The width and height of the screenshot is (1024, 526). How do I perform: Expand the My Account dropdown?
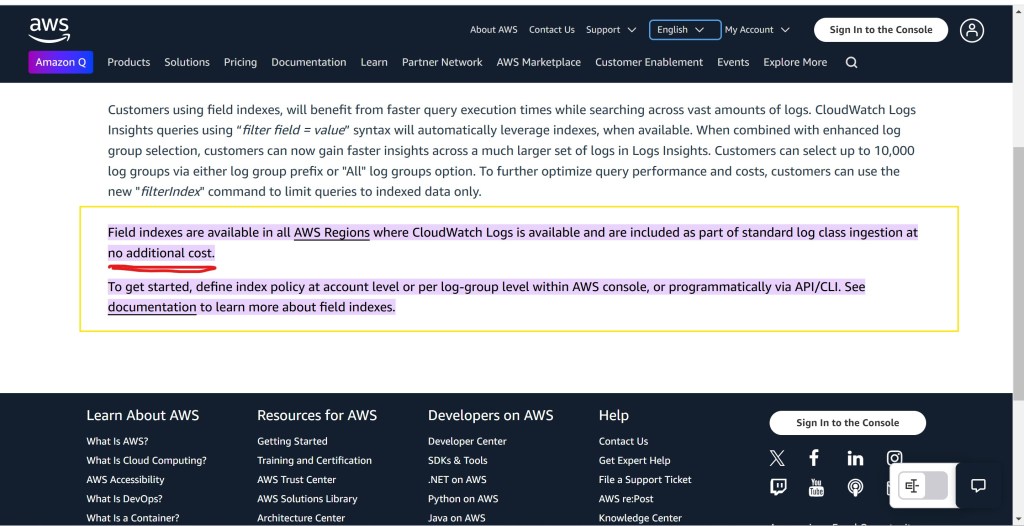click(x=757, y=30)
